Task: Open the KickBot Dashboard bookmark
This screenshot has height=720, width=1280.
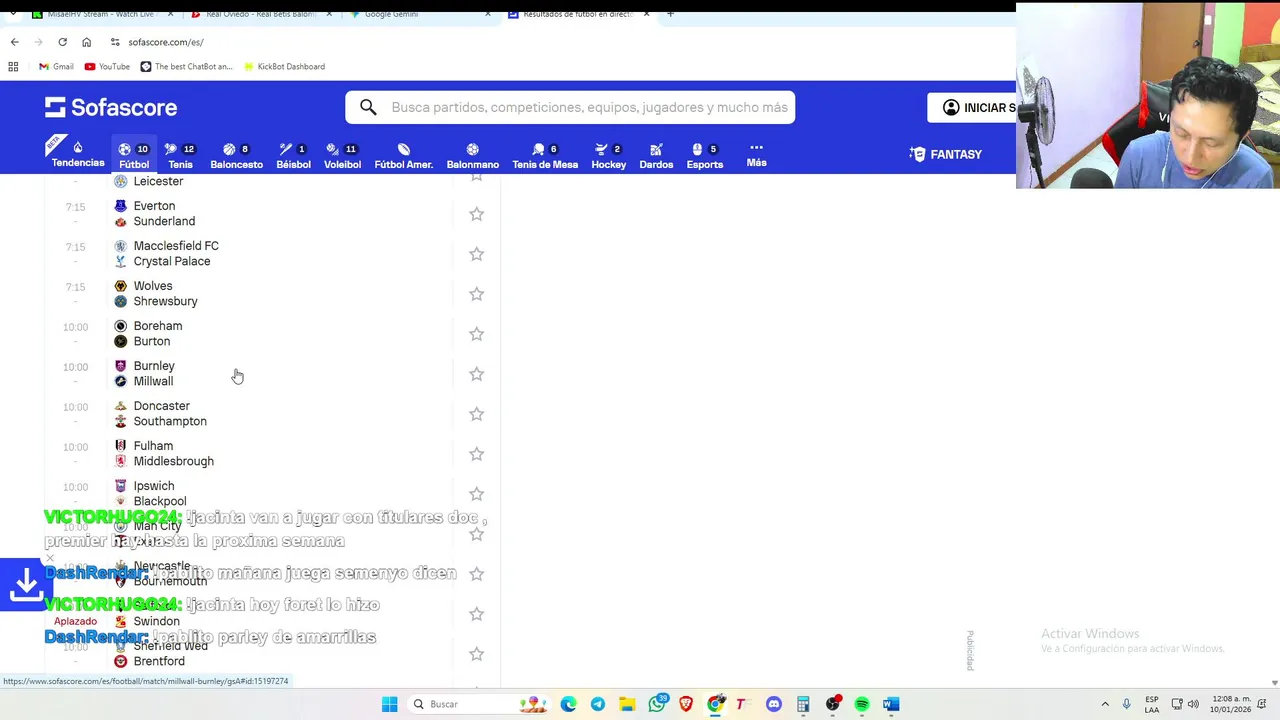Action: (x=284, y=66)
